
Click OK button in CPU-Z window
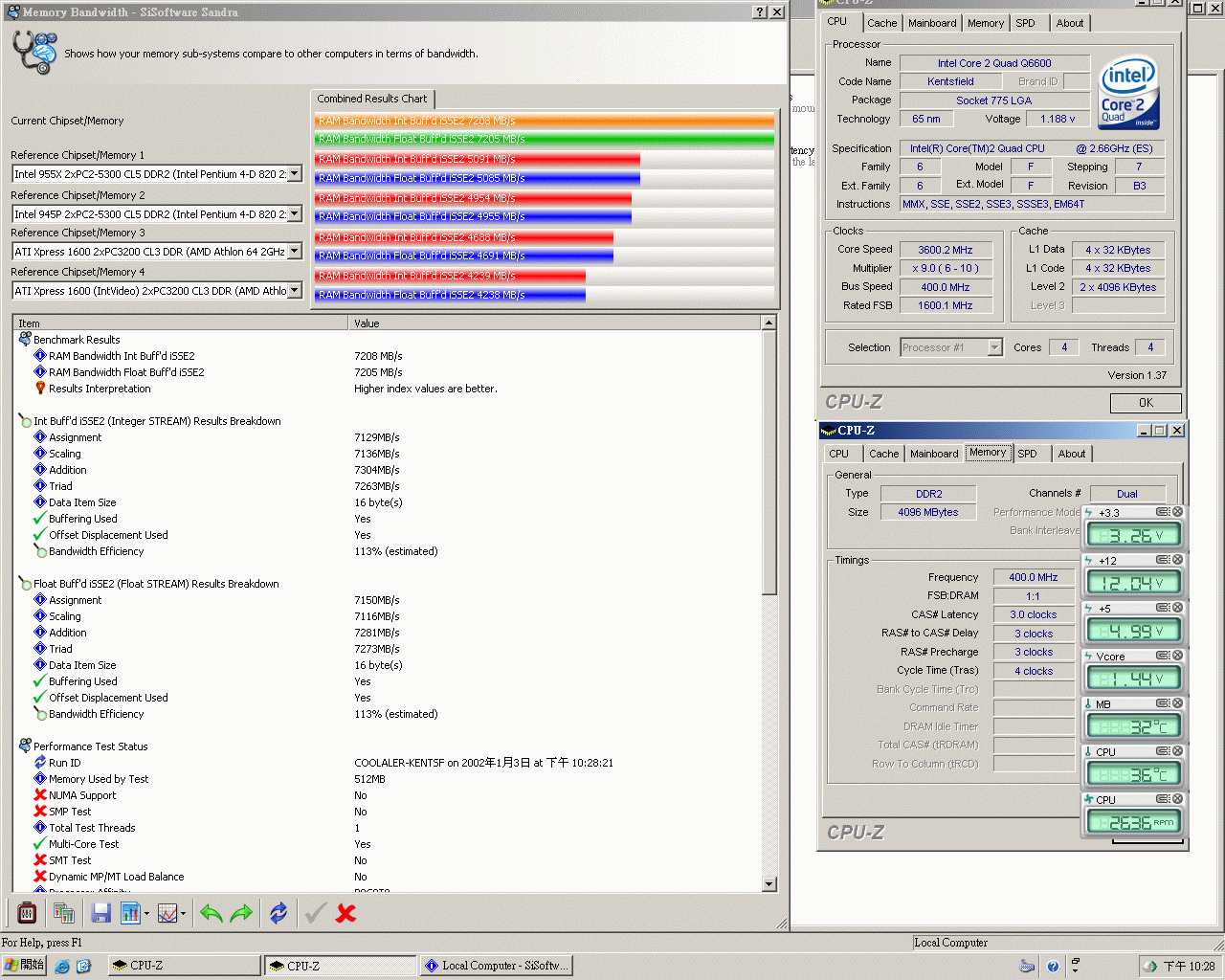(x=1146, y=403)
